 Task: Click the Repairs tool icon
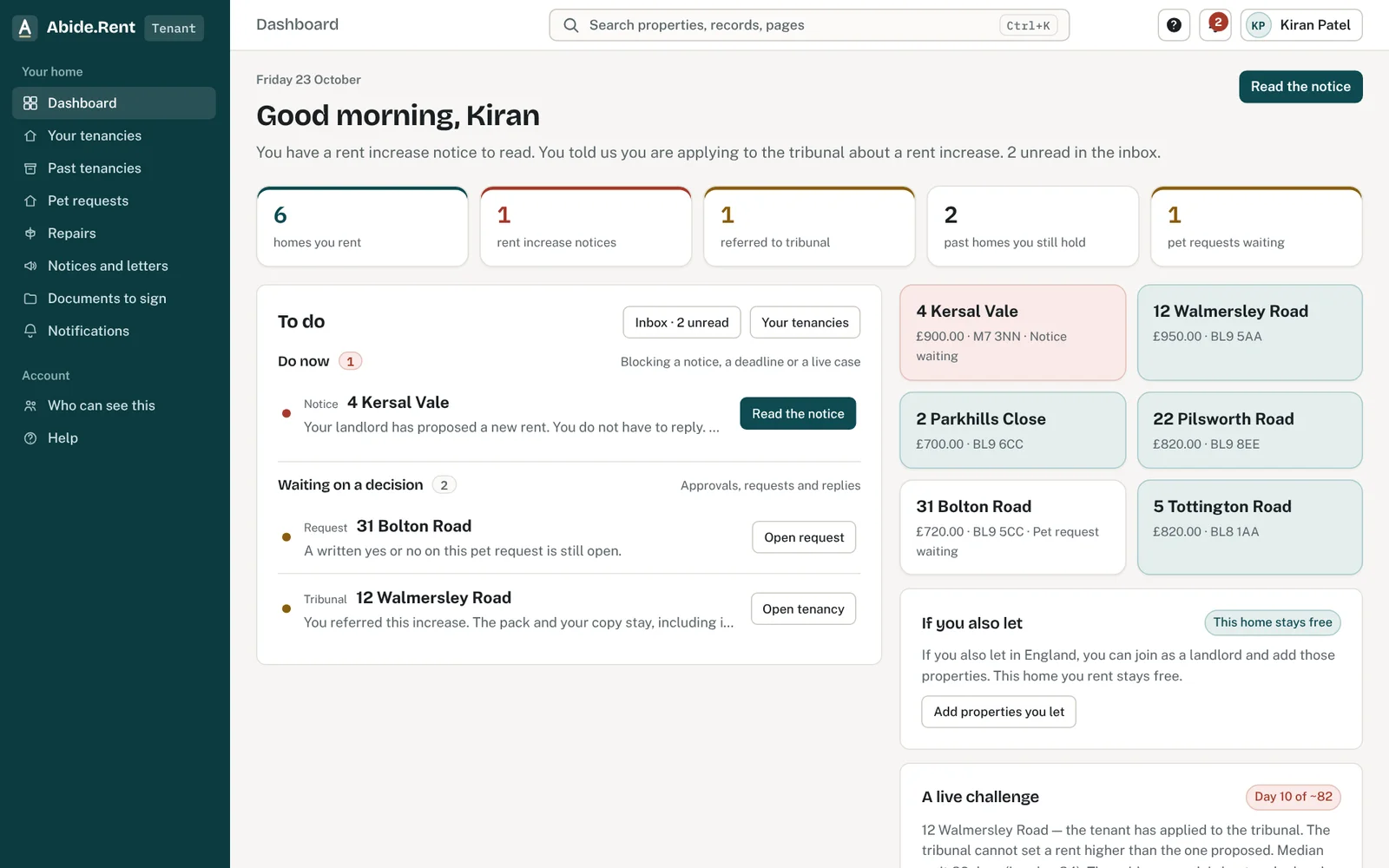tap(30, 233)
